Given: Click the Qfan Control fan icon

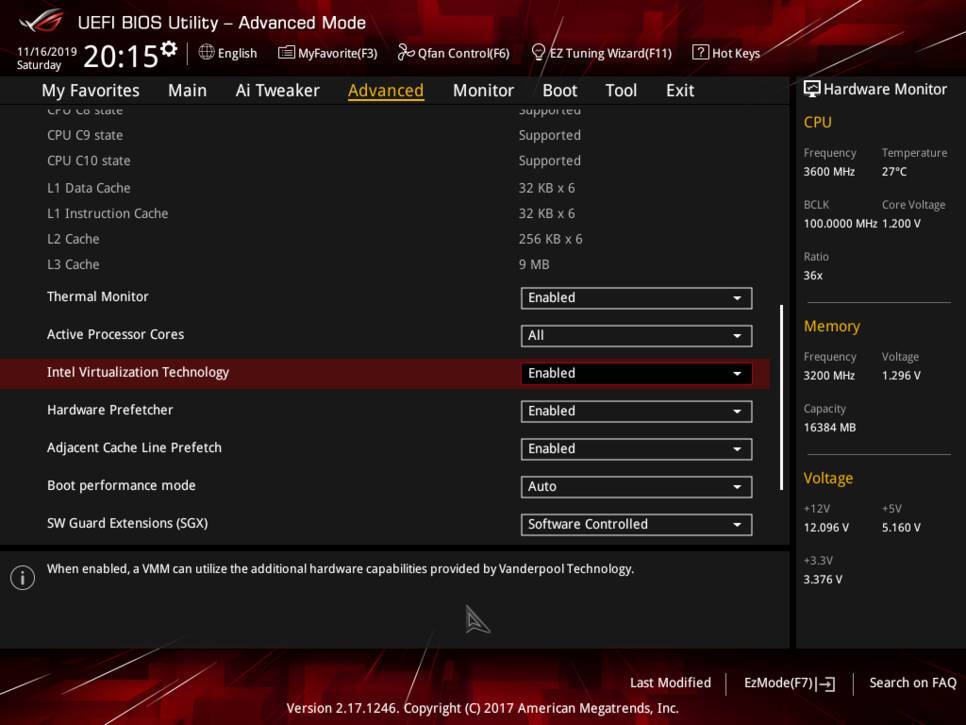Looking at the screenshot, I should (x=405, y=52).
